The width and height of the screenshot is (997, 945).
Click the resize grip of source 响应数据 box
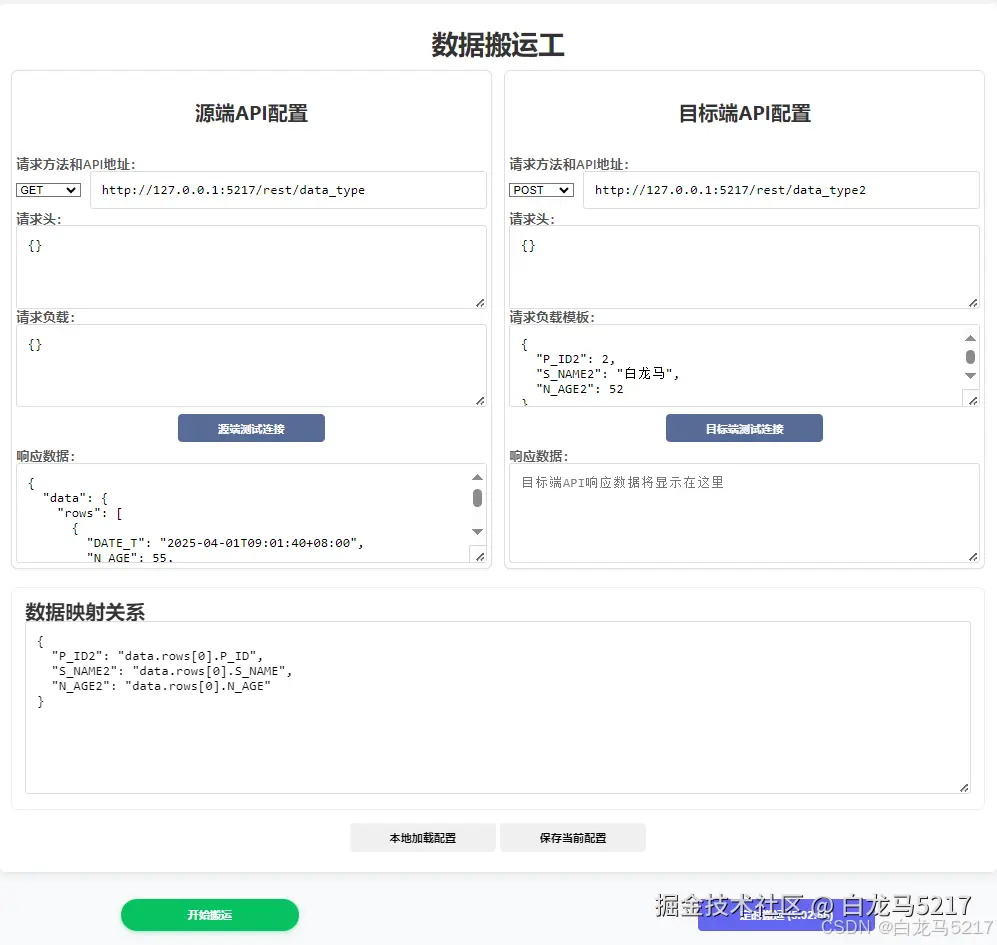(x=479, y=555)
